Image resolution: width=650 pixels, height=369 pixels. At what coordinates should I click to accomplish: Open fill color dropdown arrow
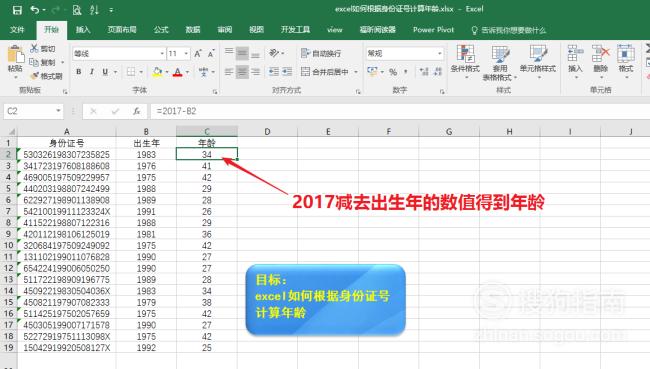pyautogui.click(x=167, y=72)
